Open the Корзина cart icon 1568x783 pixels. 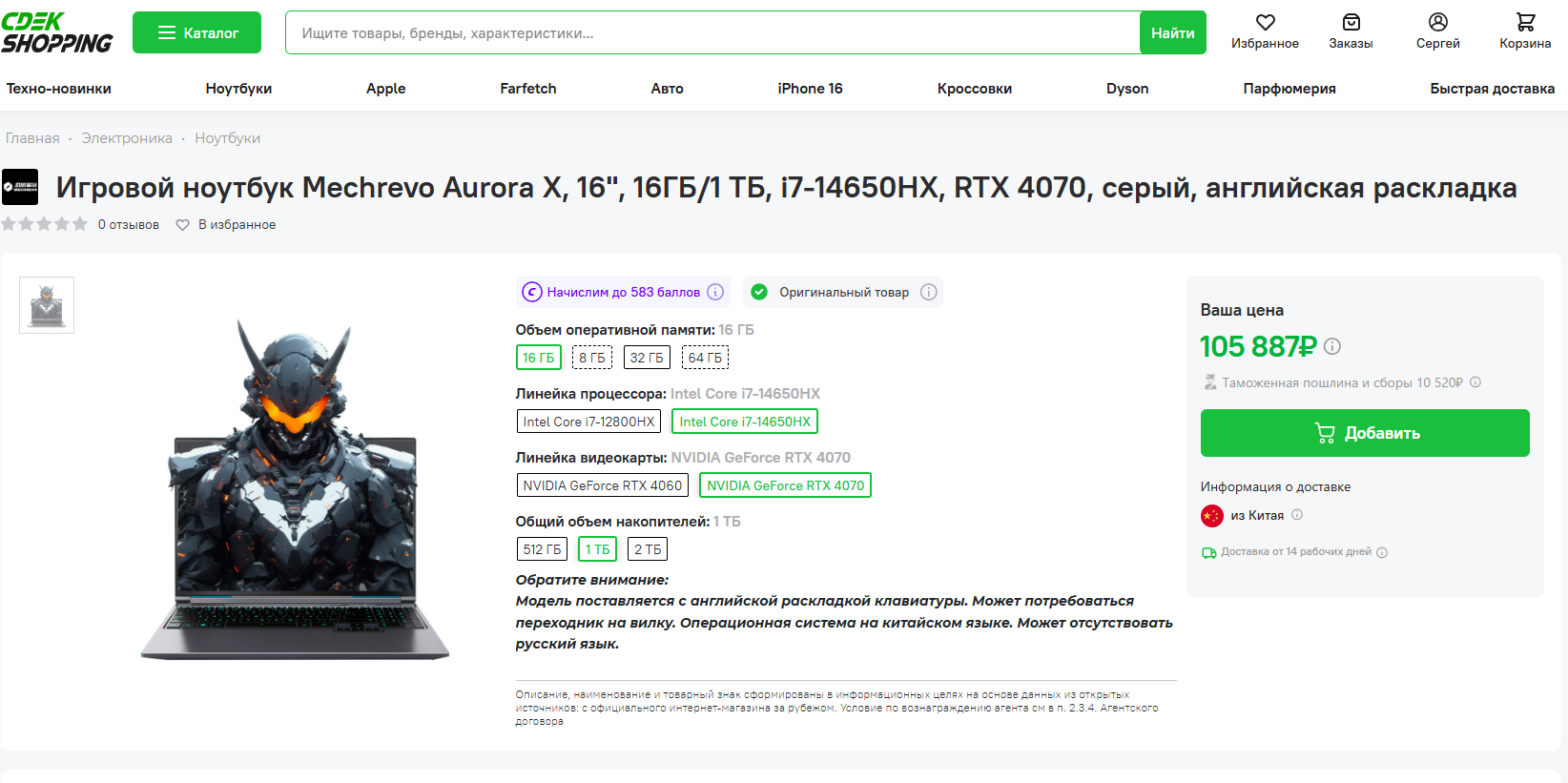pyautogui.click(x=1525, y=32)
